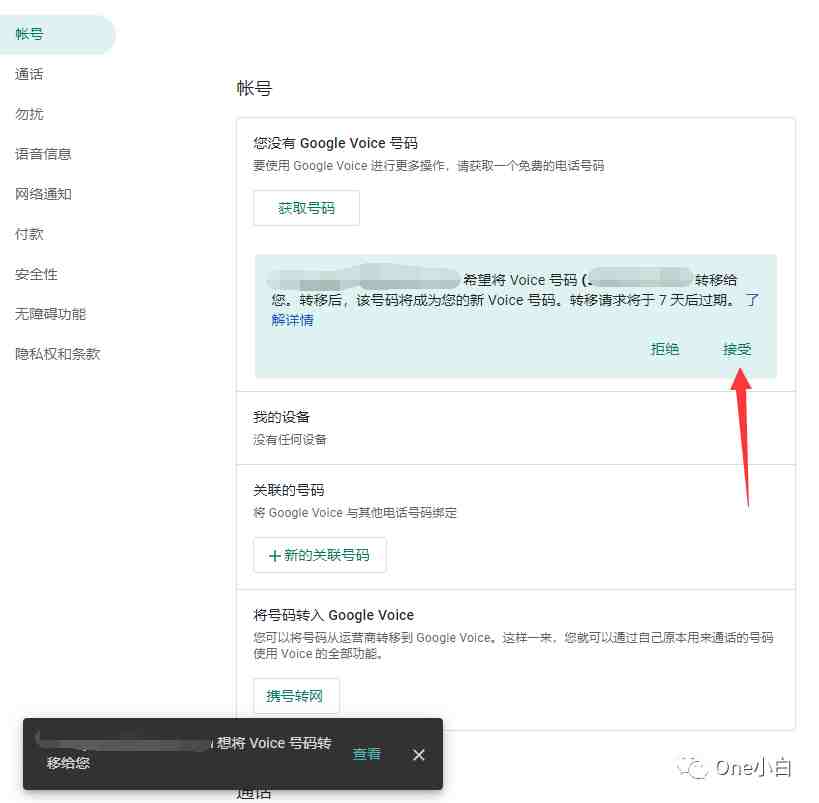This screenshot has height=803, width=819.
Task: Navigate to 安全性 settings
Action: [x=37, y=274]
